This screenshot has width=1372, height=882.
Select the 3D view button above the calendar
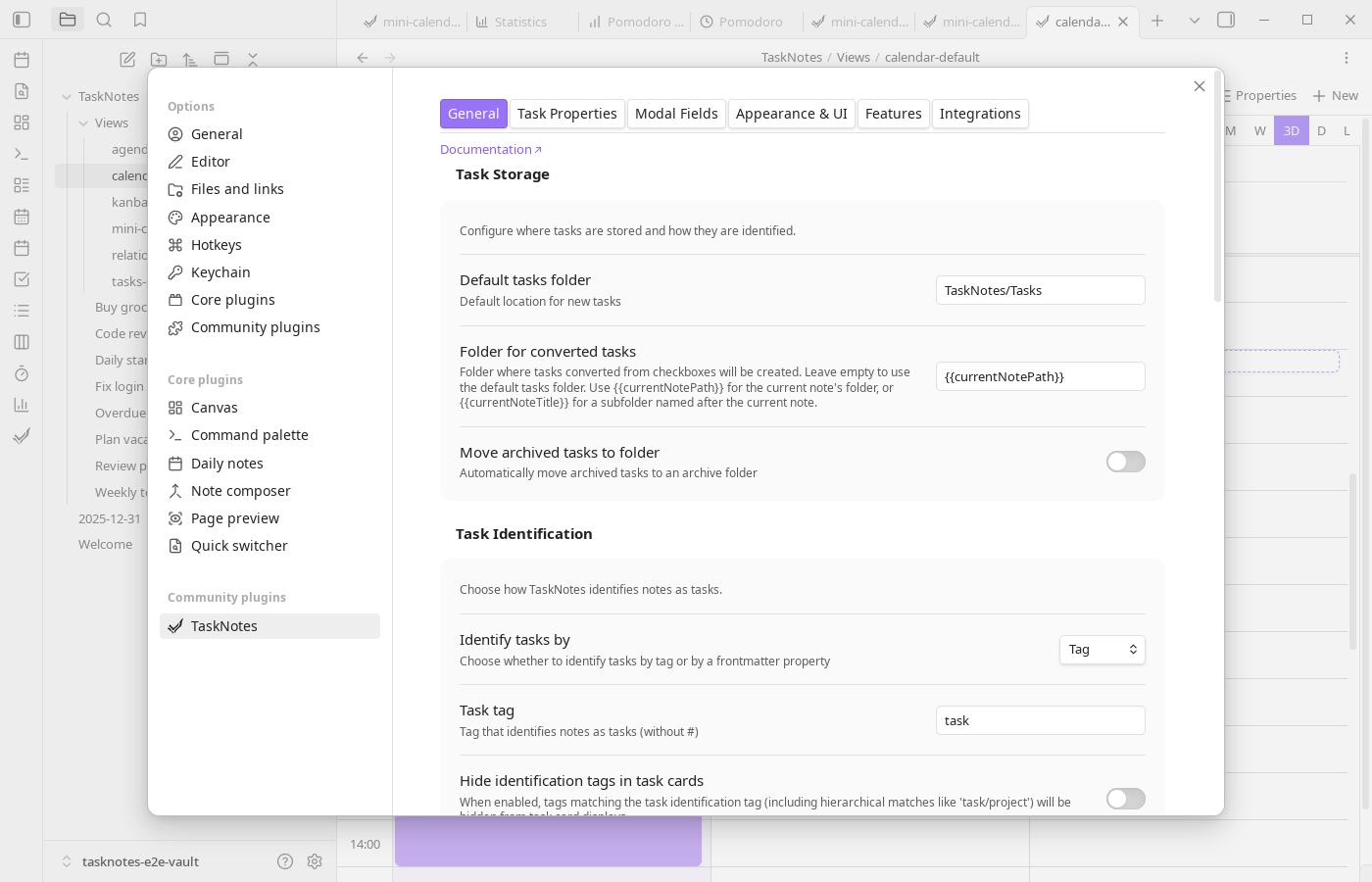point(1291,130)
